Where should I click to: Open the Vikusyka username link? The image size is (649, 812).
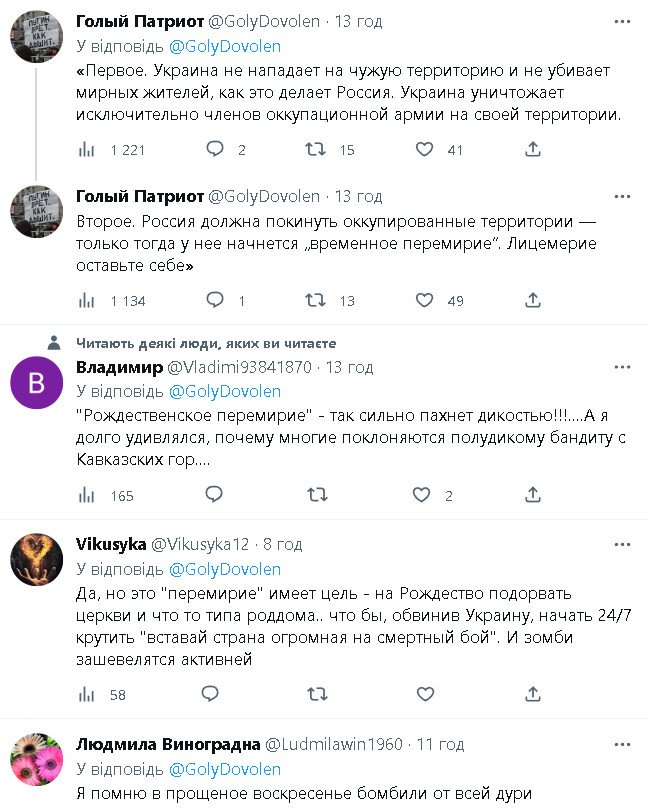[110, 543]
